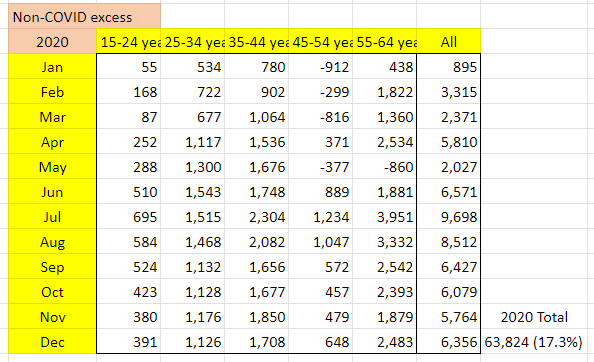Select Dec 45-54 cell showing 648
The width and height of the screenshot is (594, 362).
320,342
